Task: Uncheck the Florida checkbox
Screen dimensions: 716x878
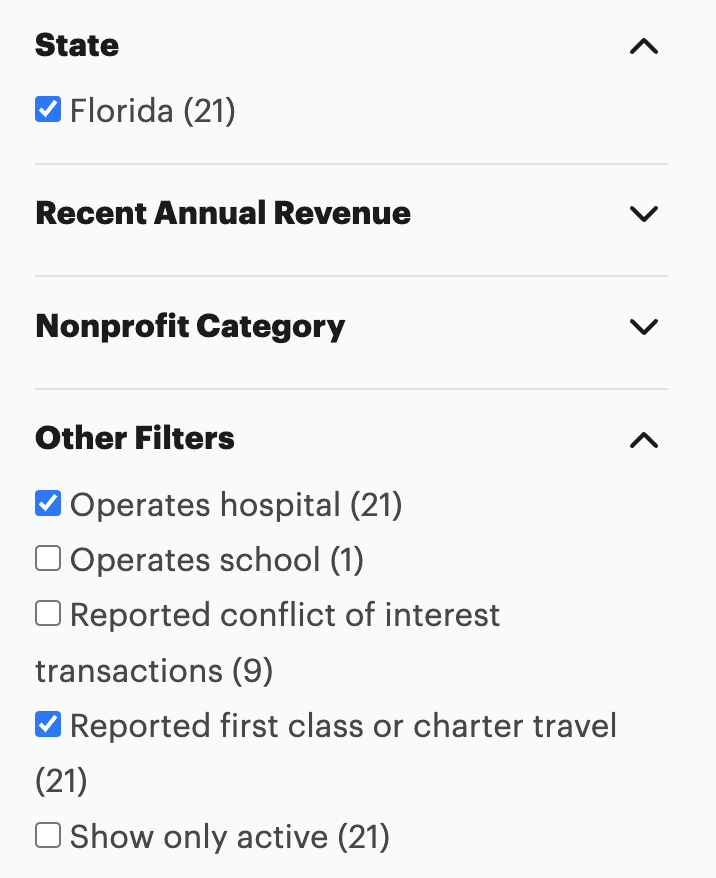Action: (x=48, y=109)
